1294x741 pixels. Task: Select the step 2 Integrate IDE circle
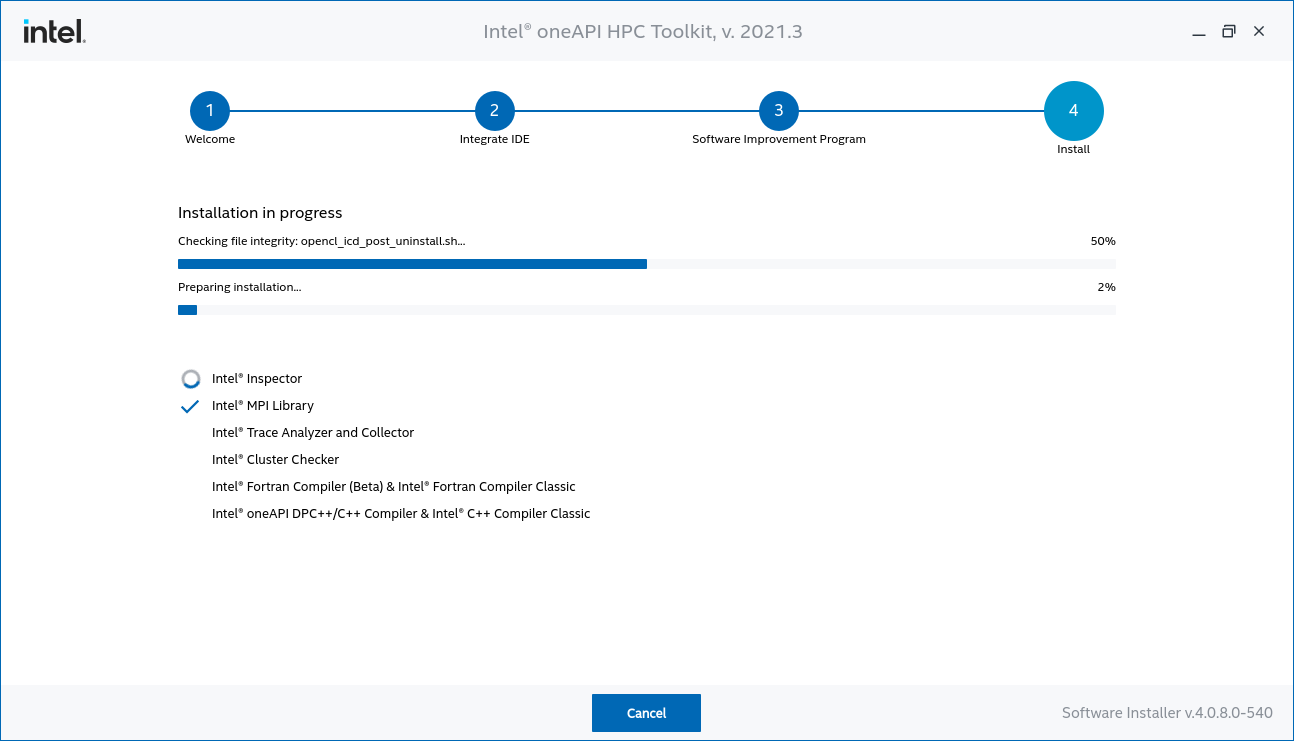494,111
